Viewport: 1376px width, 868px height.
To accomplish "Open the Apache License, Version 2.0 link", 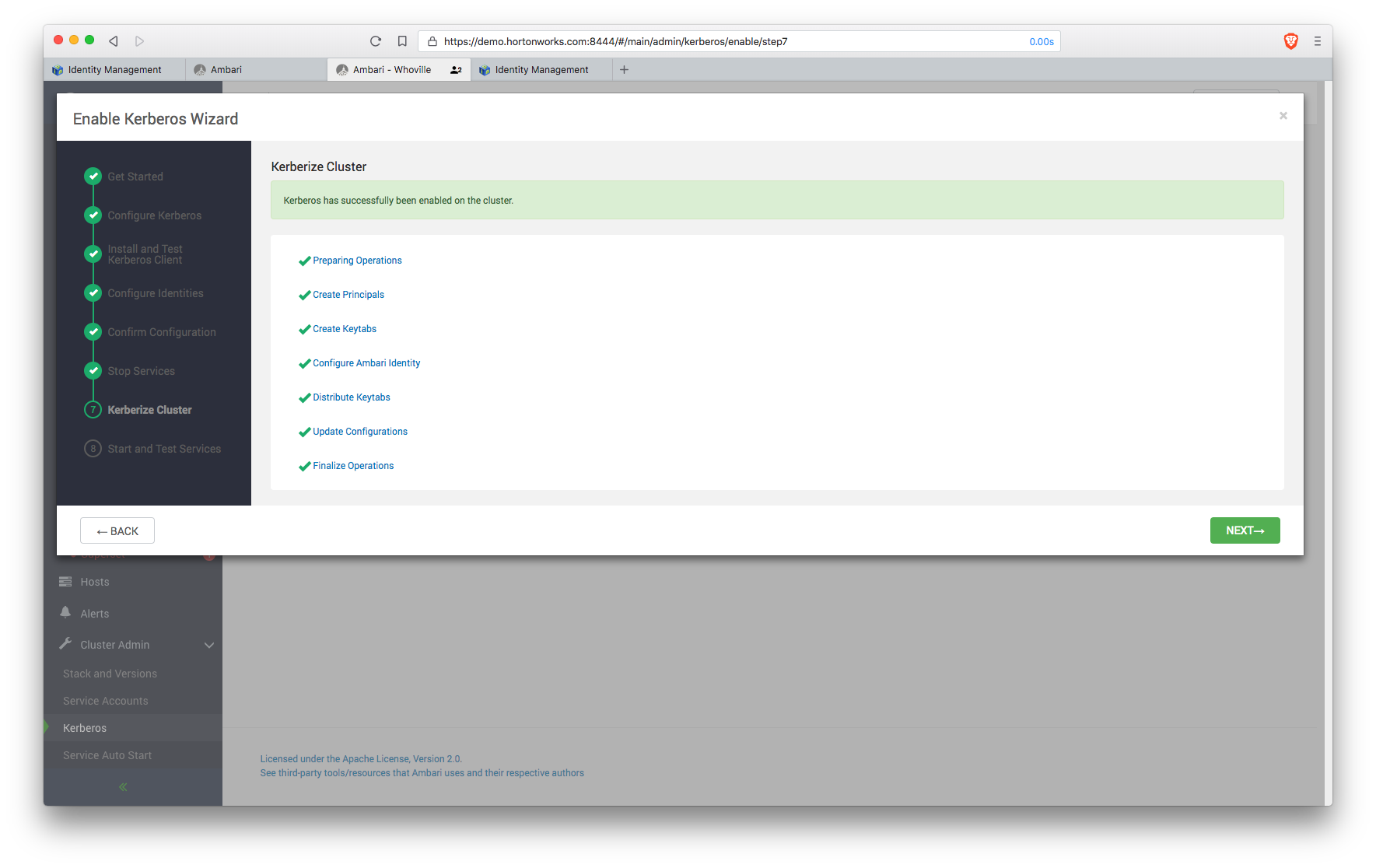I will pos(361,759).
